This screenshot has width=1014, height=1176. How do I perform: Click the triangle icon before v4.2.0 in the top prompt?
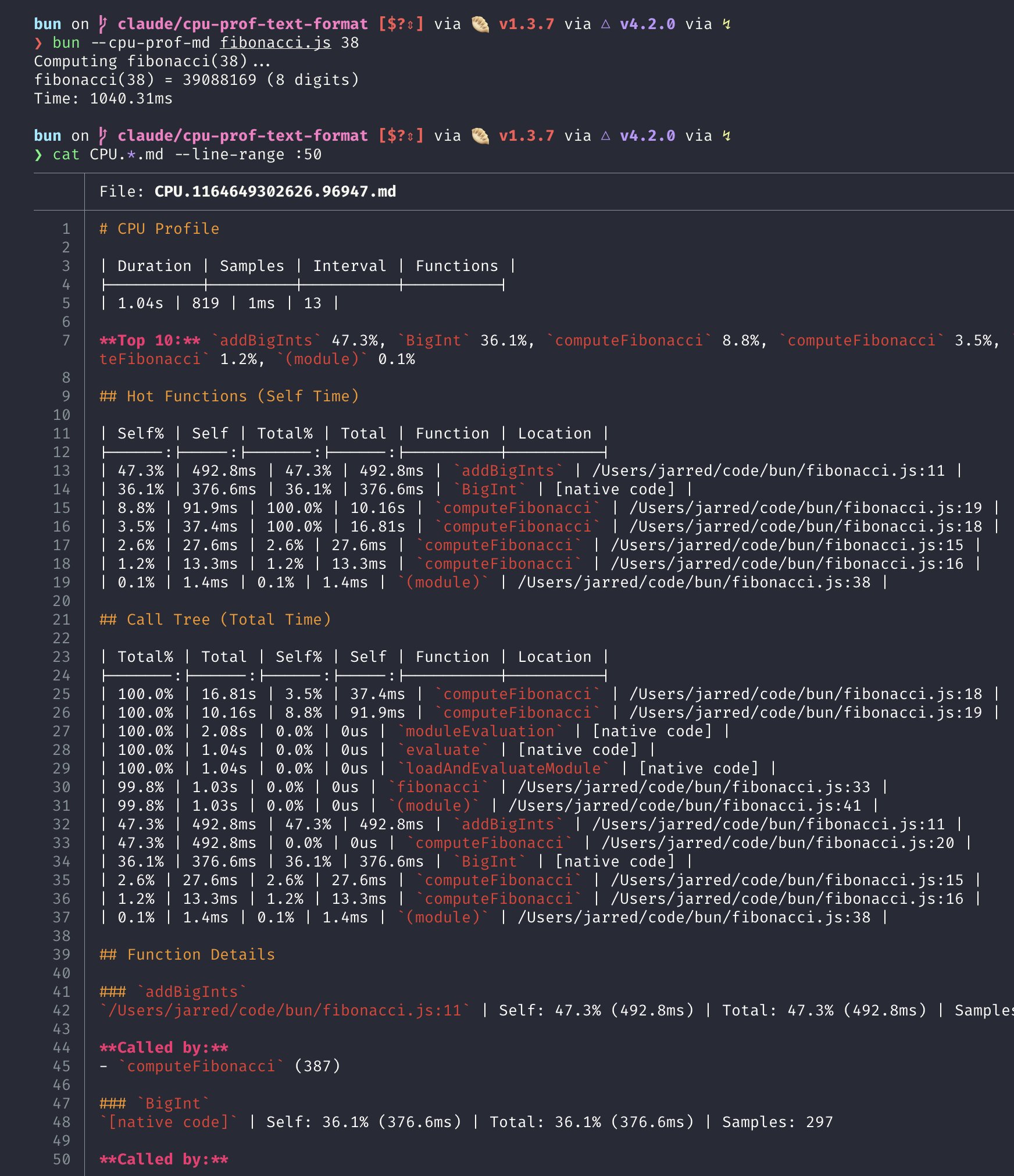(605, 24)
